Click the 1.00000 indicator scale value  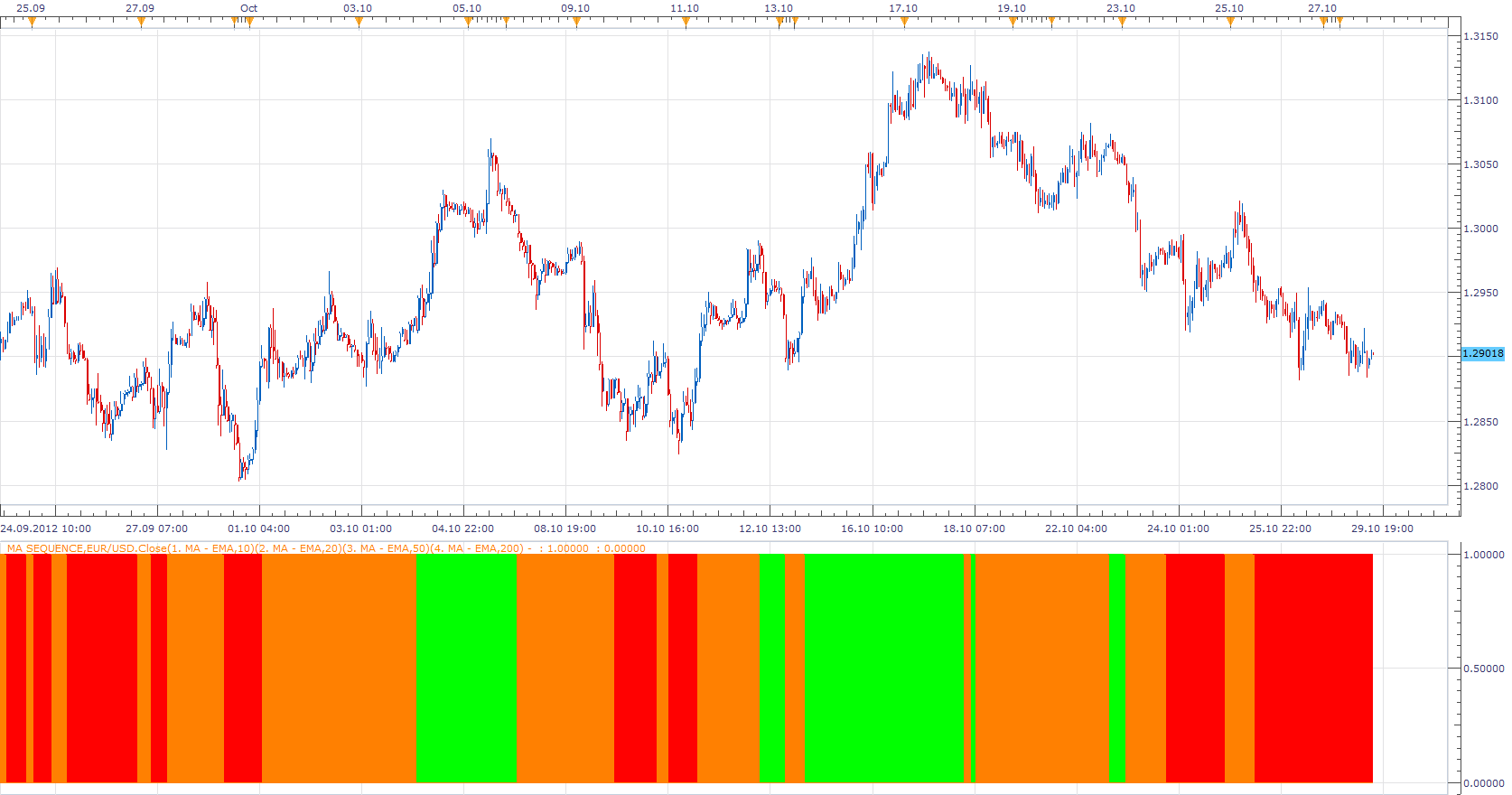click(x=1484, y=555)
